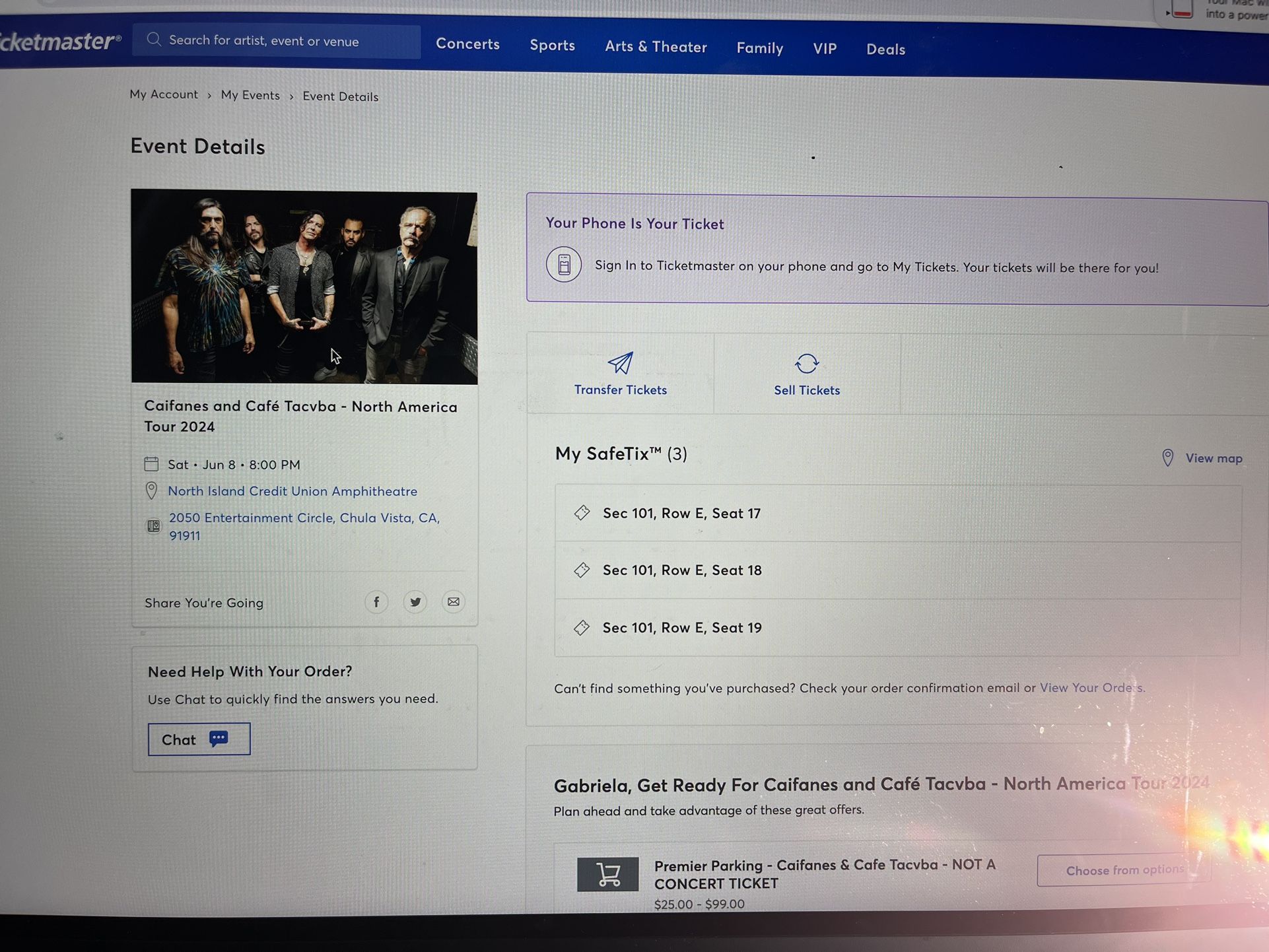Viewport: 1269px width, 952px height.
Task: Share on Facebook icon
Action: pos(376,601)
